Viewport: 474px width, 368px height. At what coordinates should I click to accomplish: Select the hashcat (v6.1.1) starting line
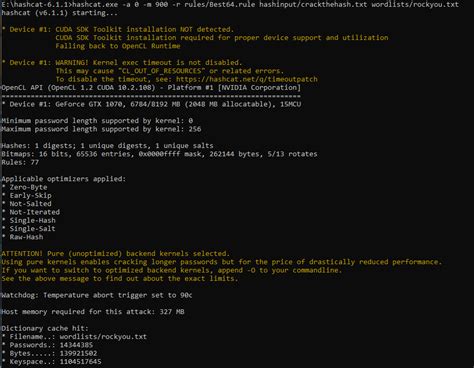[59, 13]
